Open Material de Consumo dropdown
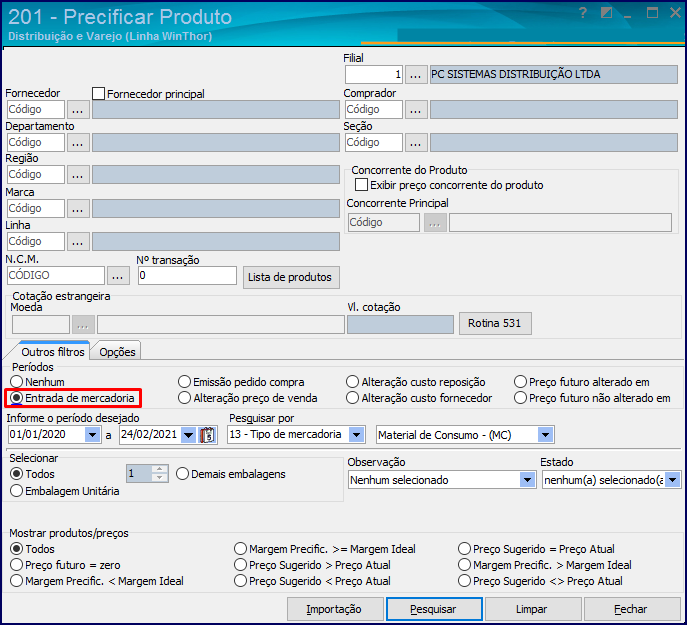687x625 pixels. (545, 435)
